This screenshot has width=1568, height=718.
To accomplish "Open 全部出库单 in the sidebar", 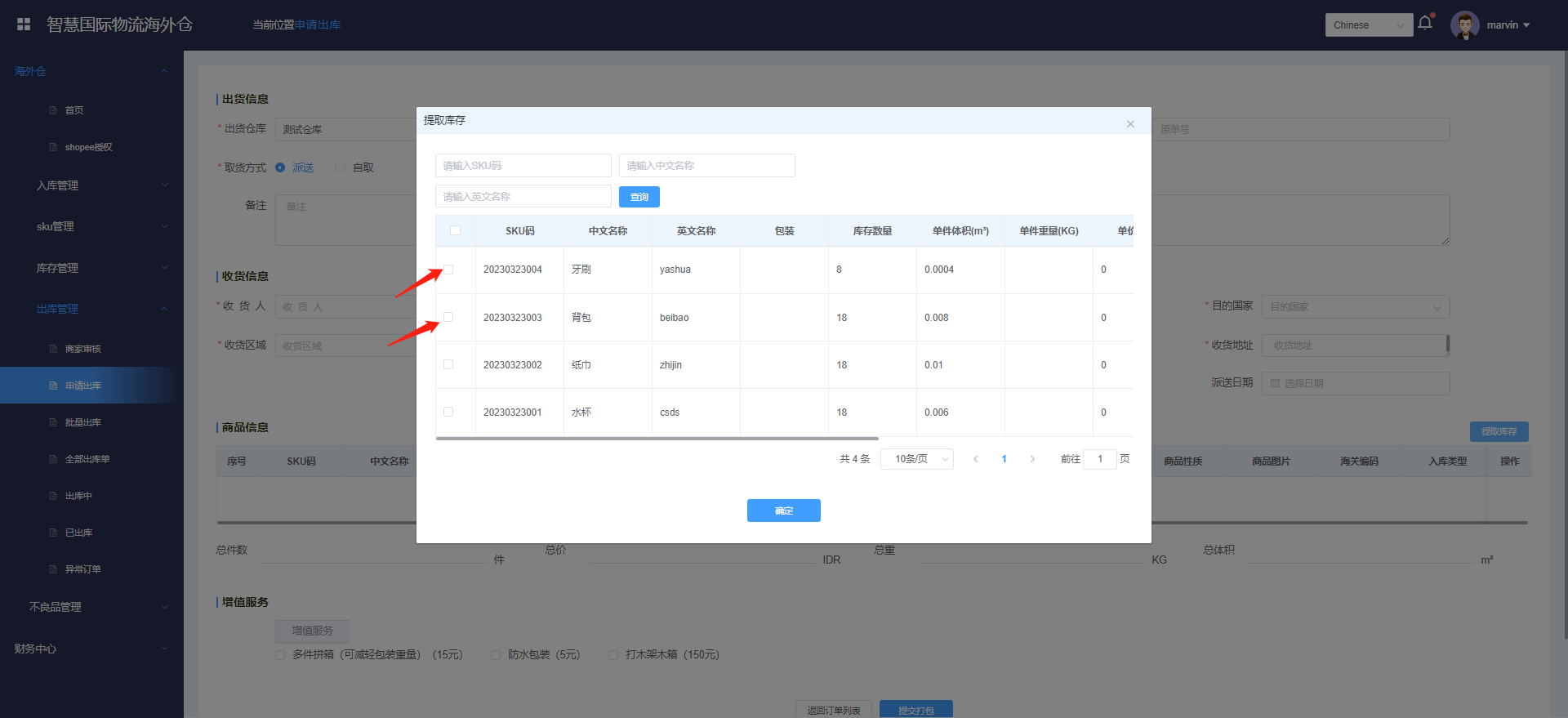I will pos(87,459).
